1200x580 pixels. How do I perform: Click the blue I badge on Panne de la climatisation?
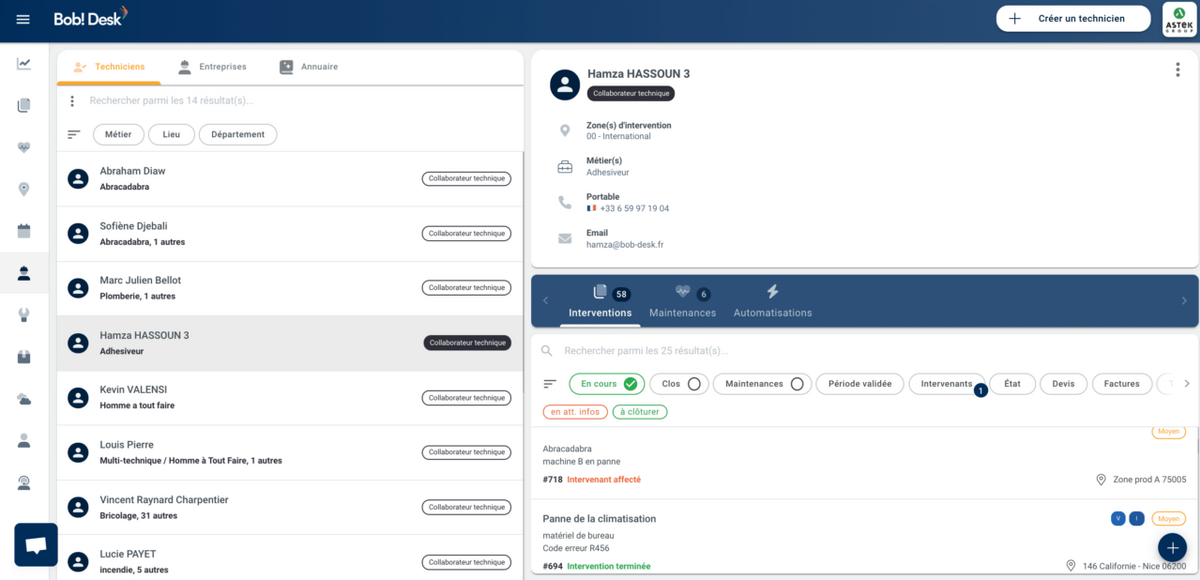[x=1137, y=519]
